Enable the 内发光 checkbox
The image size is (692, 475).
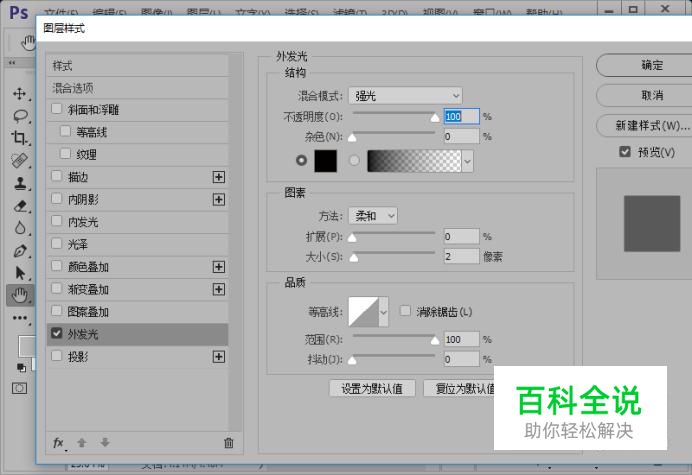[56, 221]
